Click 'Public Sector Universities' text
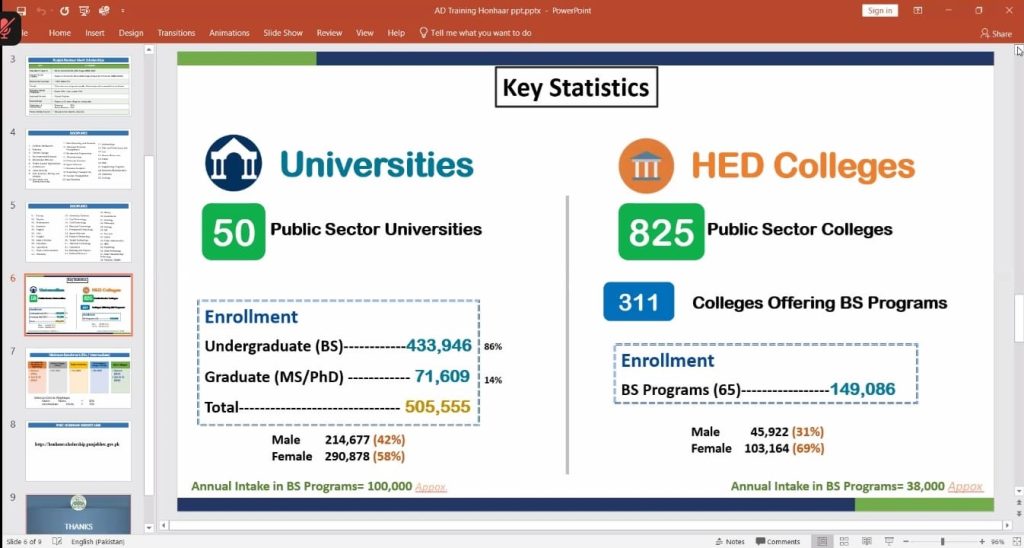 (376, 229)
